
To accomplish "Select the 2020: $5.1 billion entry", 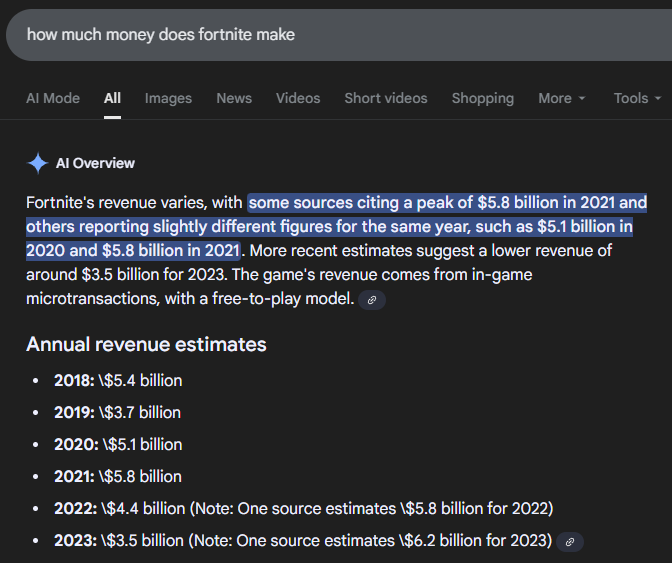I will [118, 445].
